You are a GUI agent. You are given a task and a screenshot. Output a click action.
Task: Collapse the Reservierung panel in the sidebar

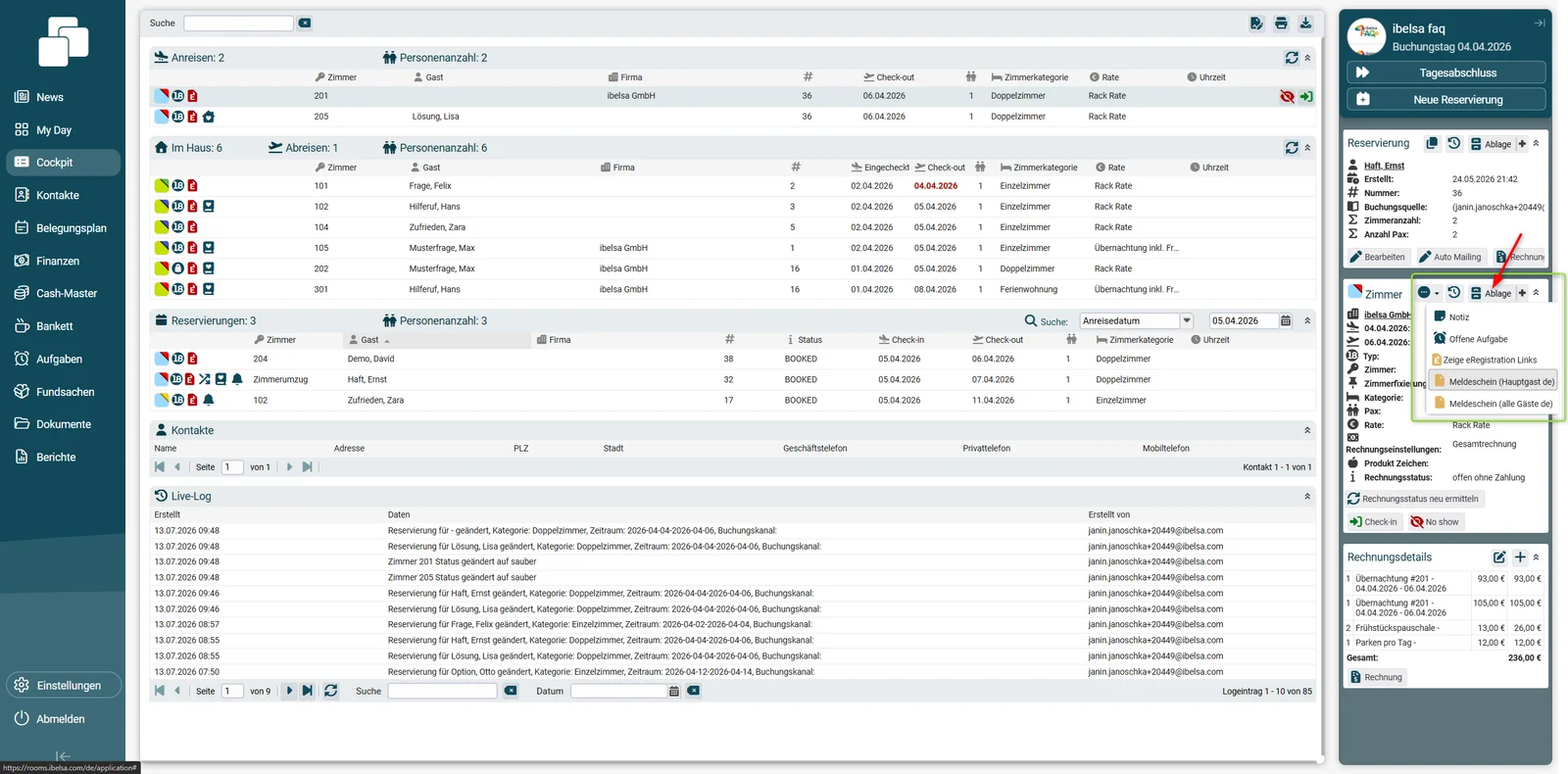(1536, 143)
